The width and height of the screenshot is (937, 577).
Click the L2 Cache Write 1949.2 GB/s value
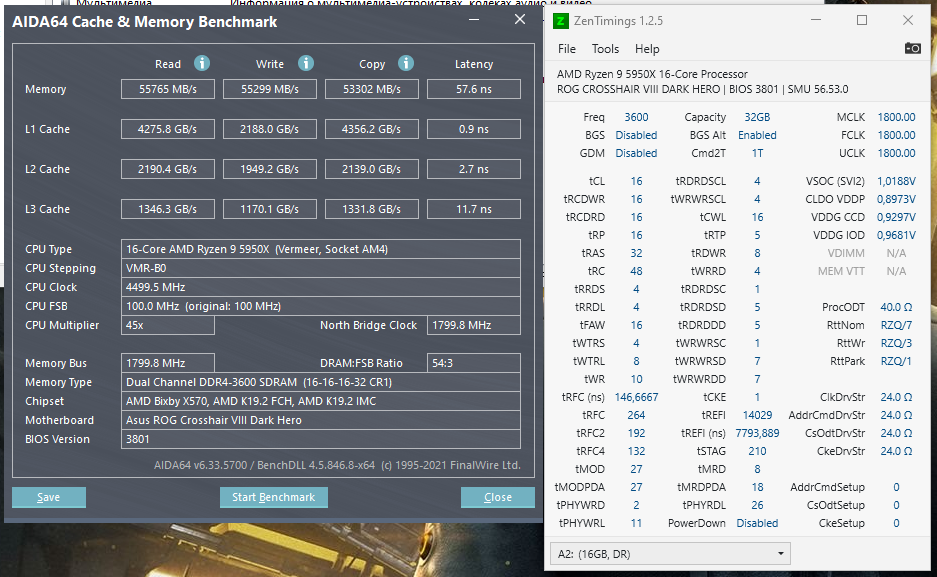(x=270, y=169)
